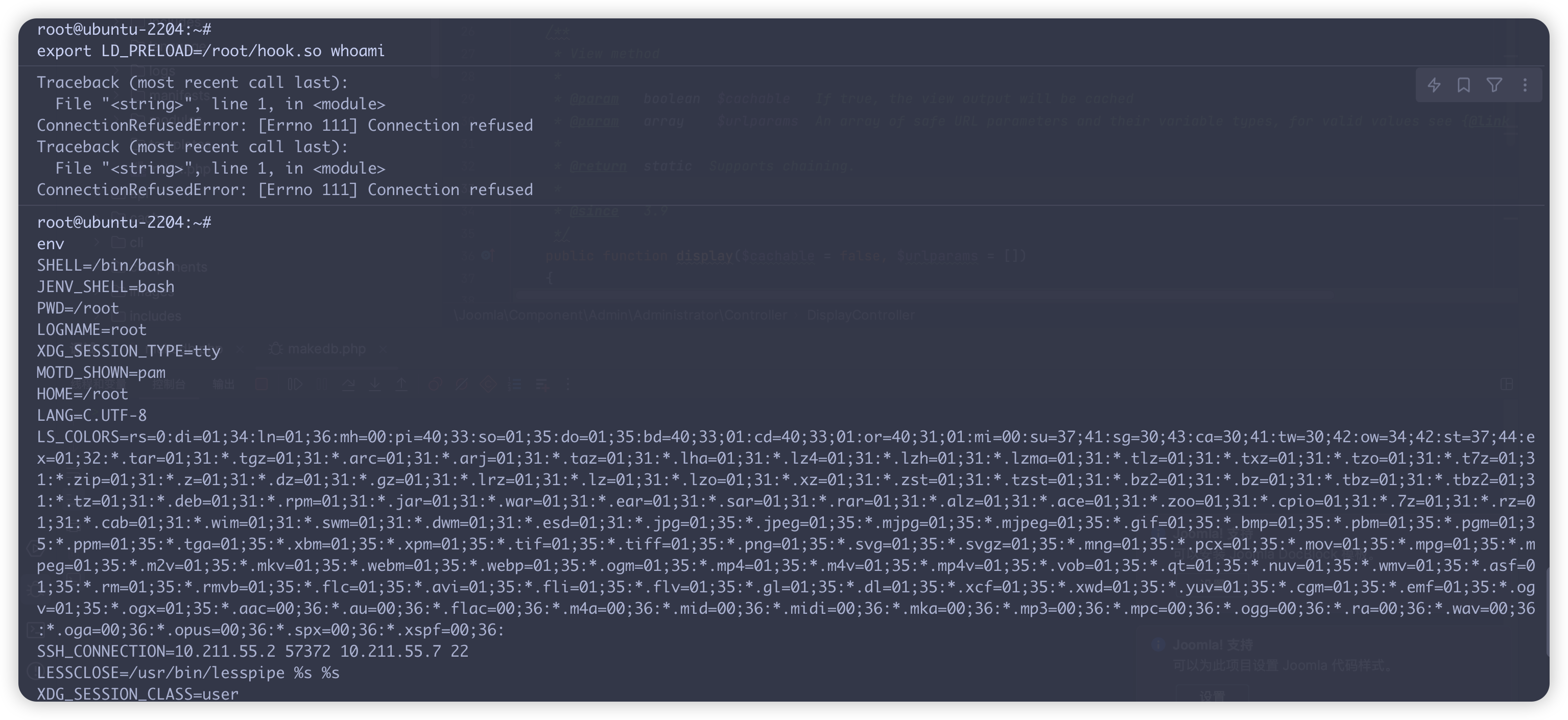The image size is (1568, 720).
Task: Click the LESSCLOSE=/usr/bin/lesspipe line
Action: coord(188,673)
